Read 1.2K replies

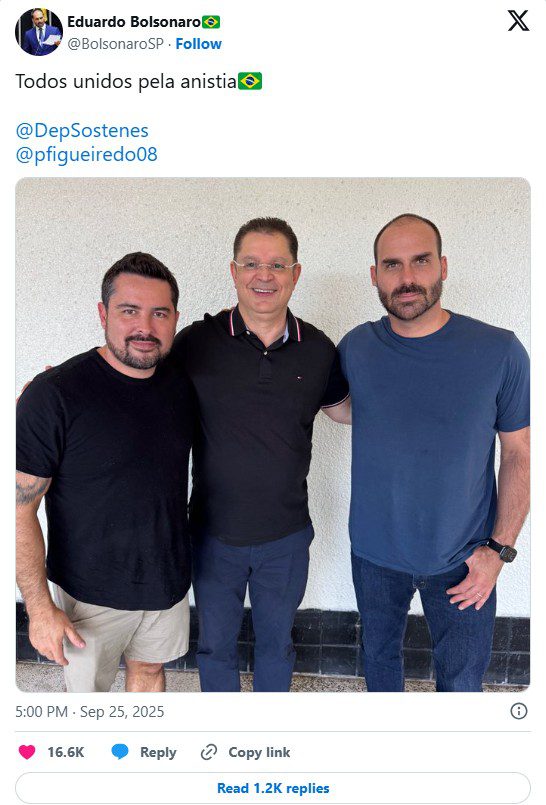tap(273, 788)
